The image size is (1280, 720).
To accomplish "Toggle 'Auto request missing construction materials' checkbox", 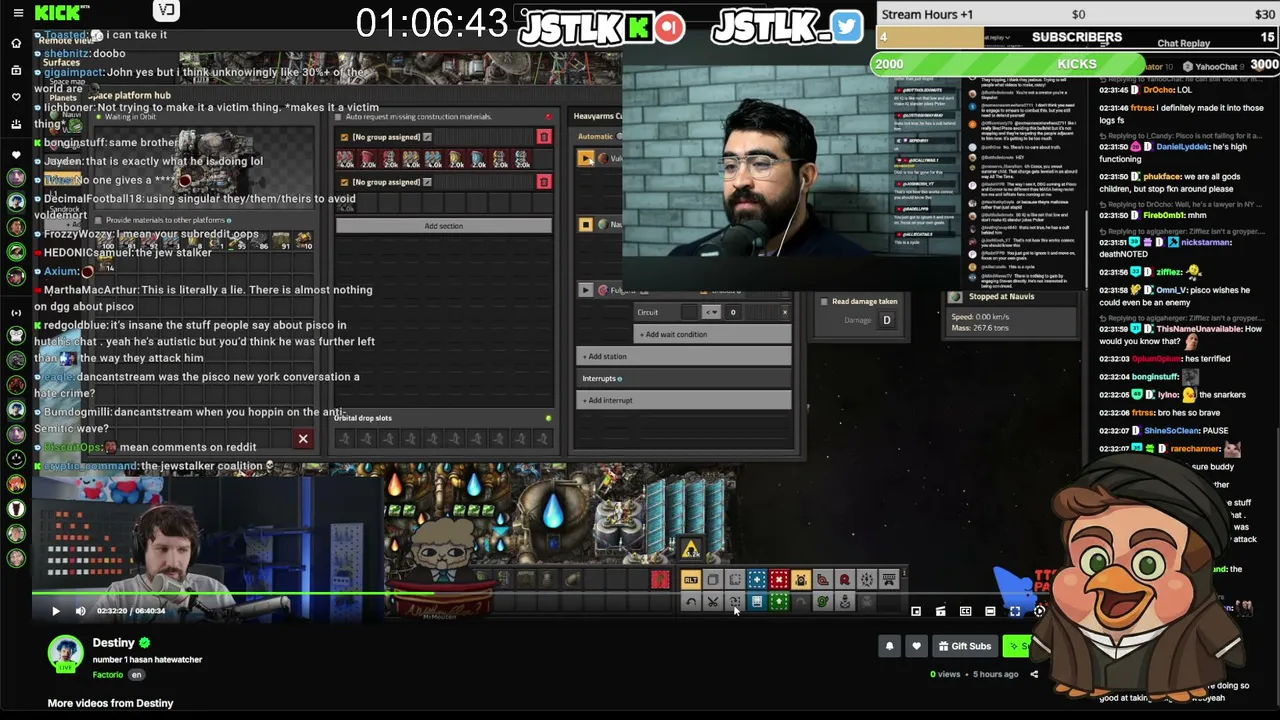I will pyautogui.click(x=340, y=117).
